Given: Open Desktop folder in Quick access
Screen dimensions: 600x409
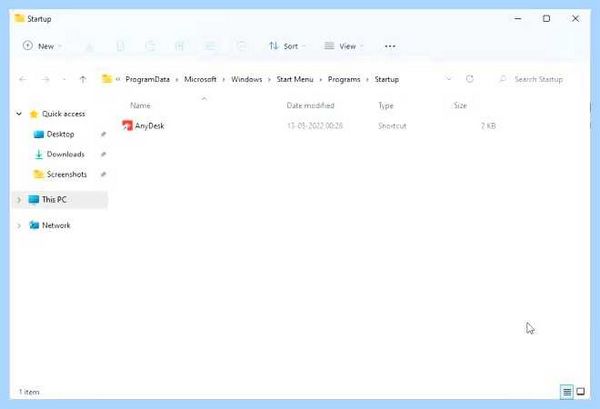Looking at the screenshot, I should (60, 134).
